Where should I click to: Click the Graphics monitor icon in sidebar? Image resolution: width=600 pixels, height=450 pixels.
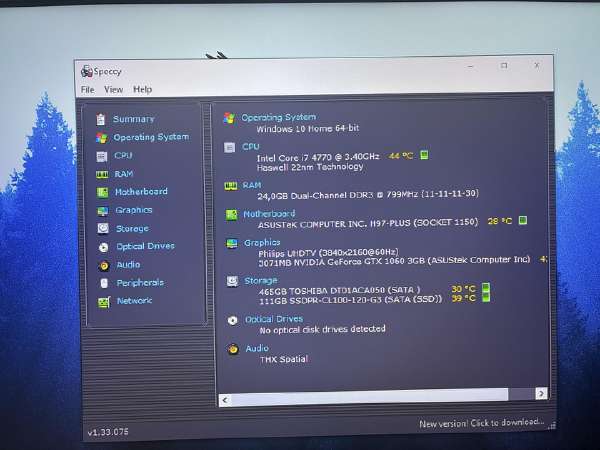click(103, 211)
